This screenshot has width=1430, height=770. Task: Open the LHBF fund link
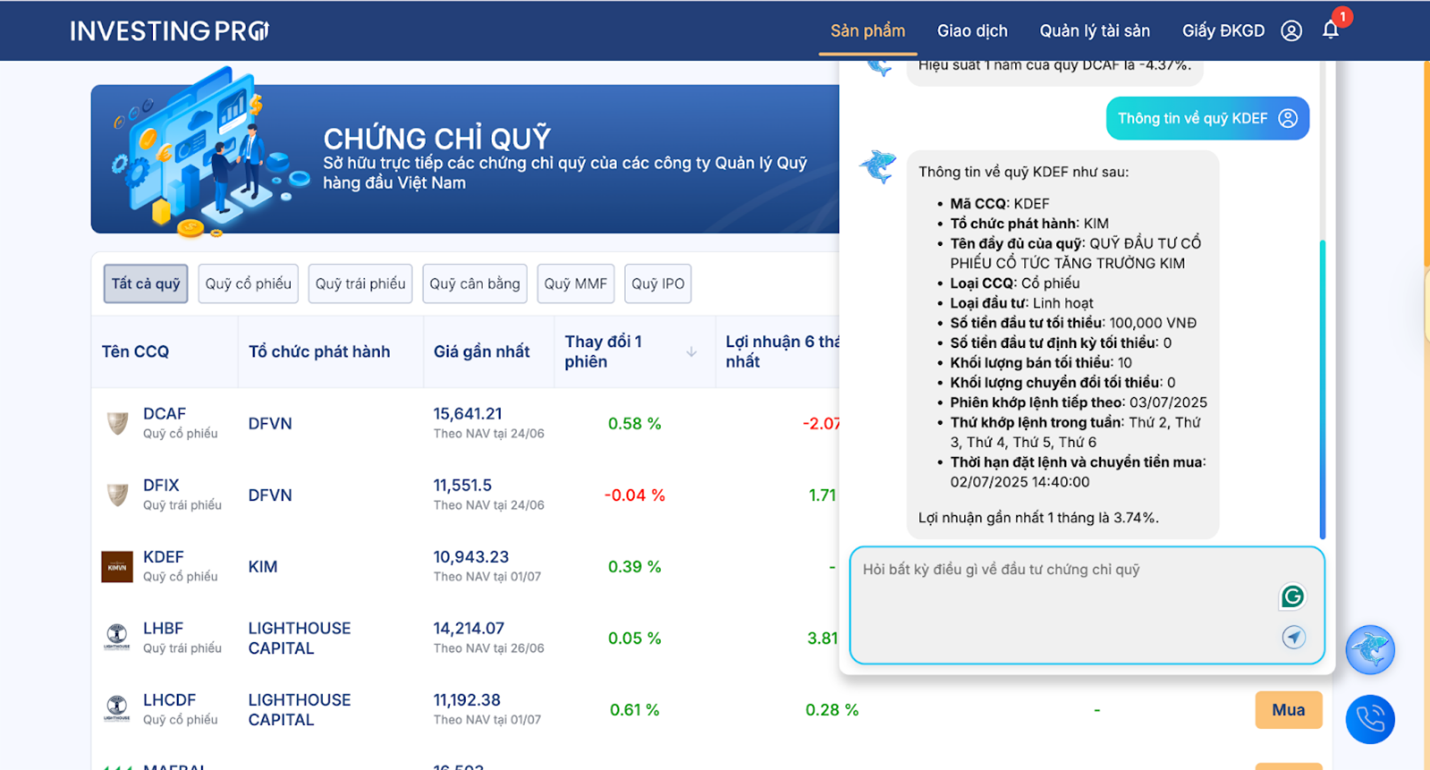[x=163, y=628]
